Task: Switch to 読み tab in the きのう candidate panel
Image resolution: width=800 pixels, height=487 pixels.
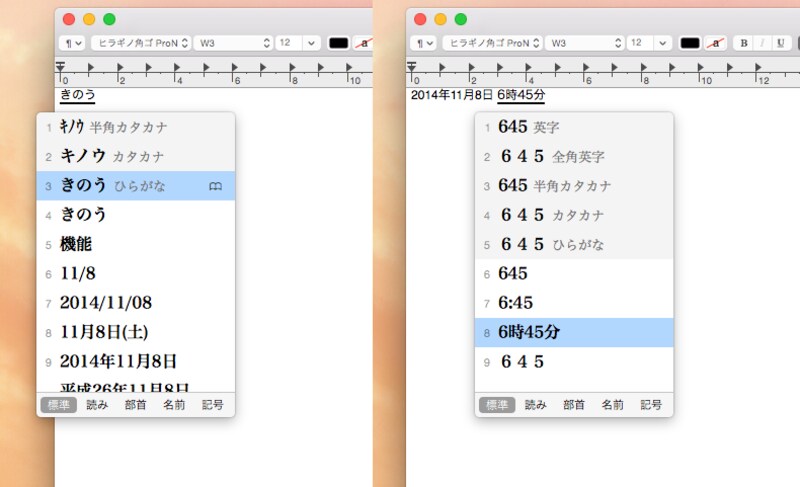Action: [97, 405]
